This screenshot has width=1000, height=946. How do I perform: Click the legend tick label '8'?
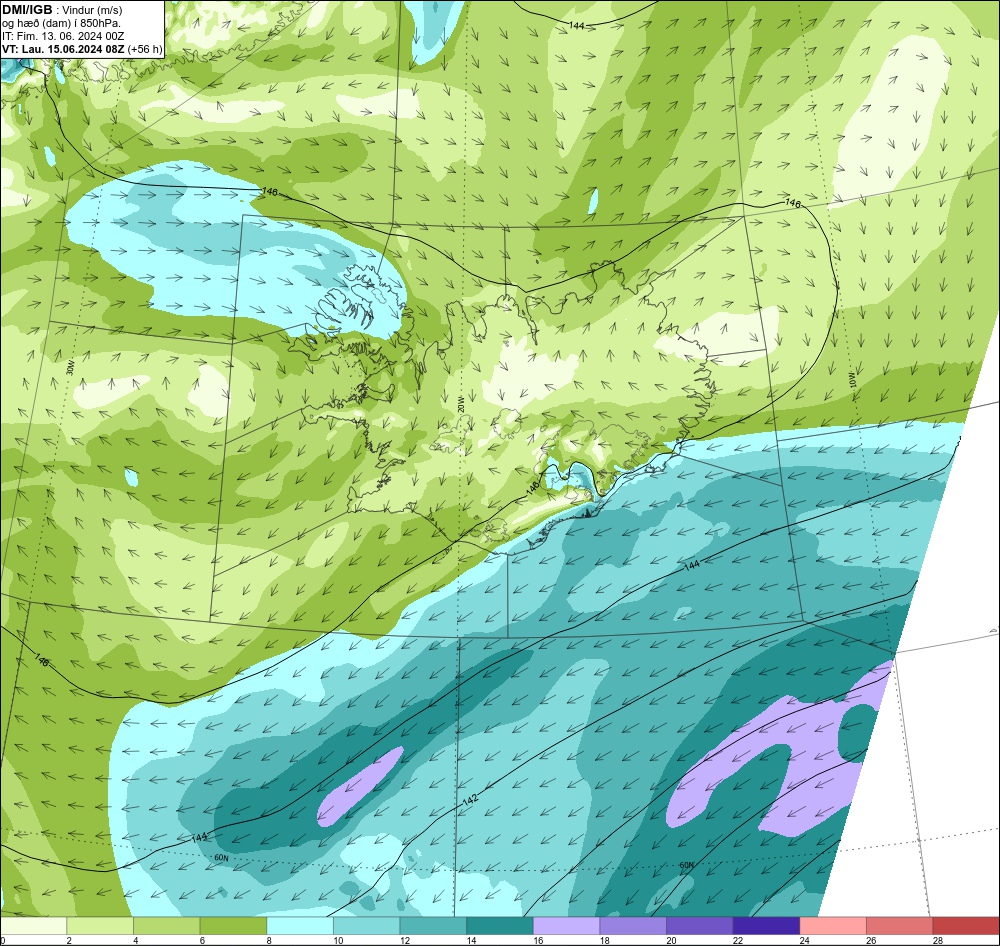tap(269, 940)
